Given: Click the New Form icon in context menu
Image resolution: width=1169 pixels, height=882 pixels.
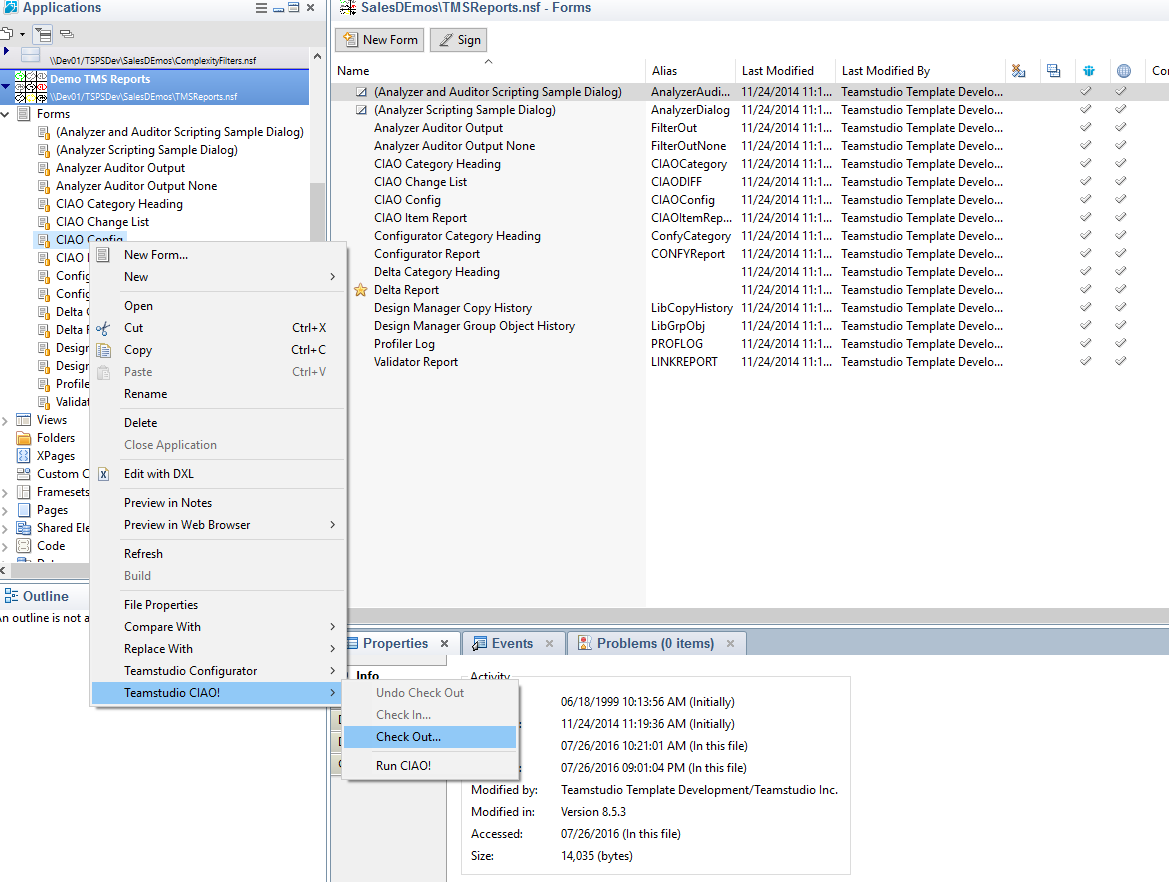Looking at the screenshot, I should pos(104,255).
